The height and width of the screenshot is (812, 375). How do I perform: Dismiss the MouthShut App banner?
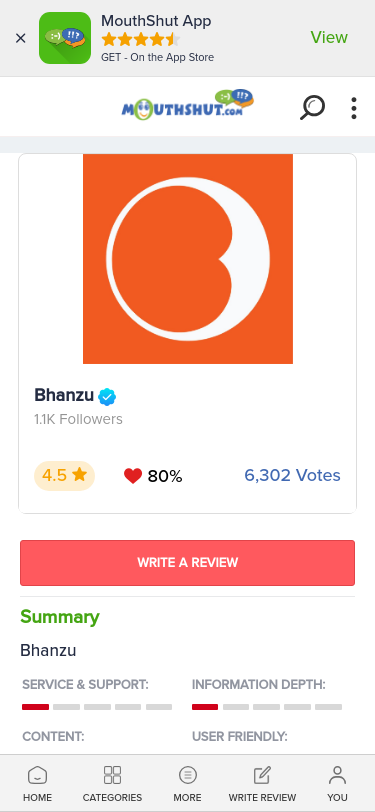click(21, 38)
